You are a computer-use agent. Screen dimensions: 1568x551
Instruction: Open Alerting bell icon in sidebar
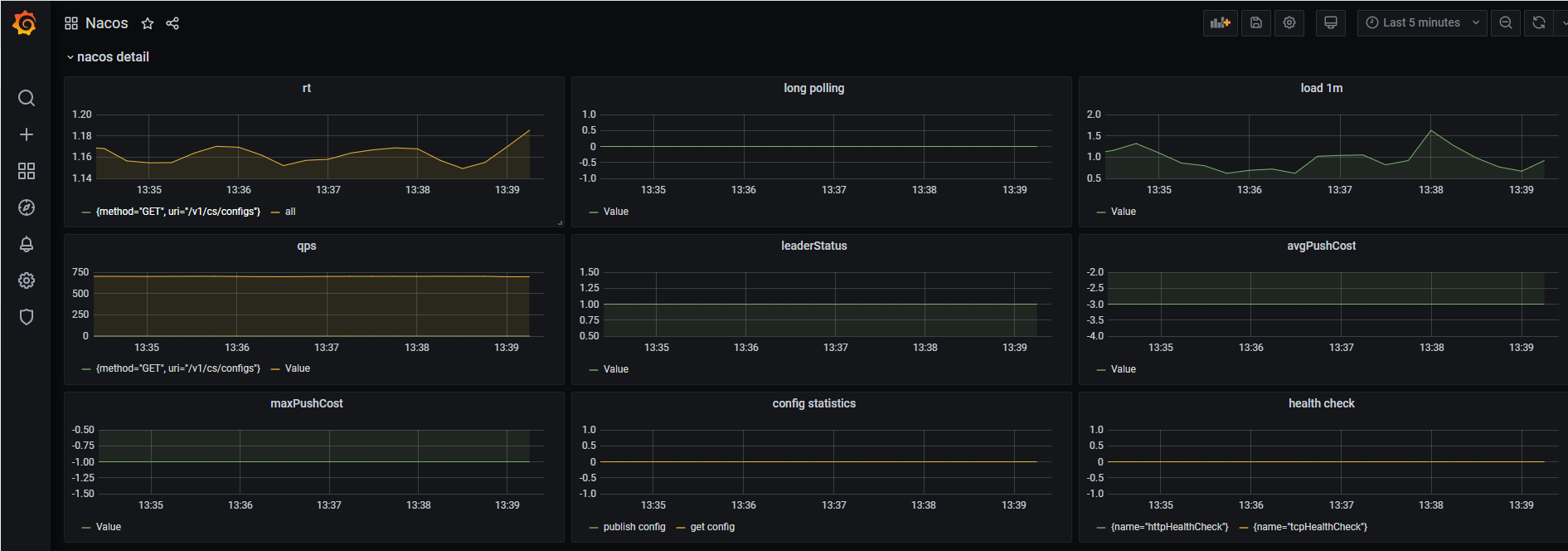coord(27,244)
